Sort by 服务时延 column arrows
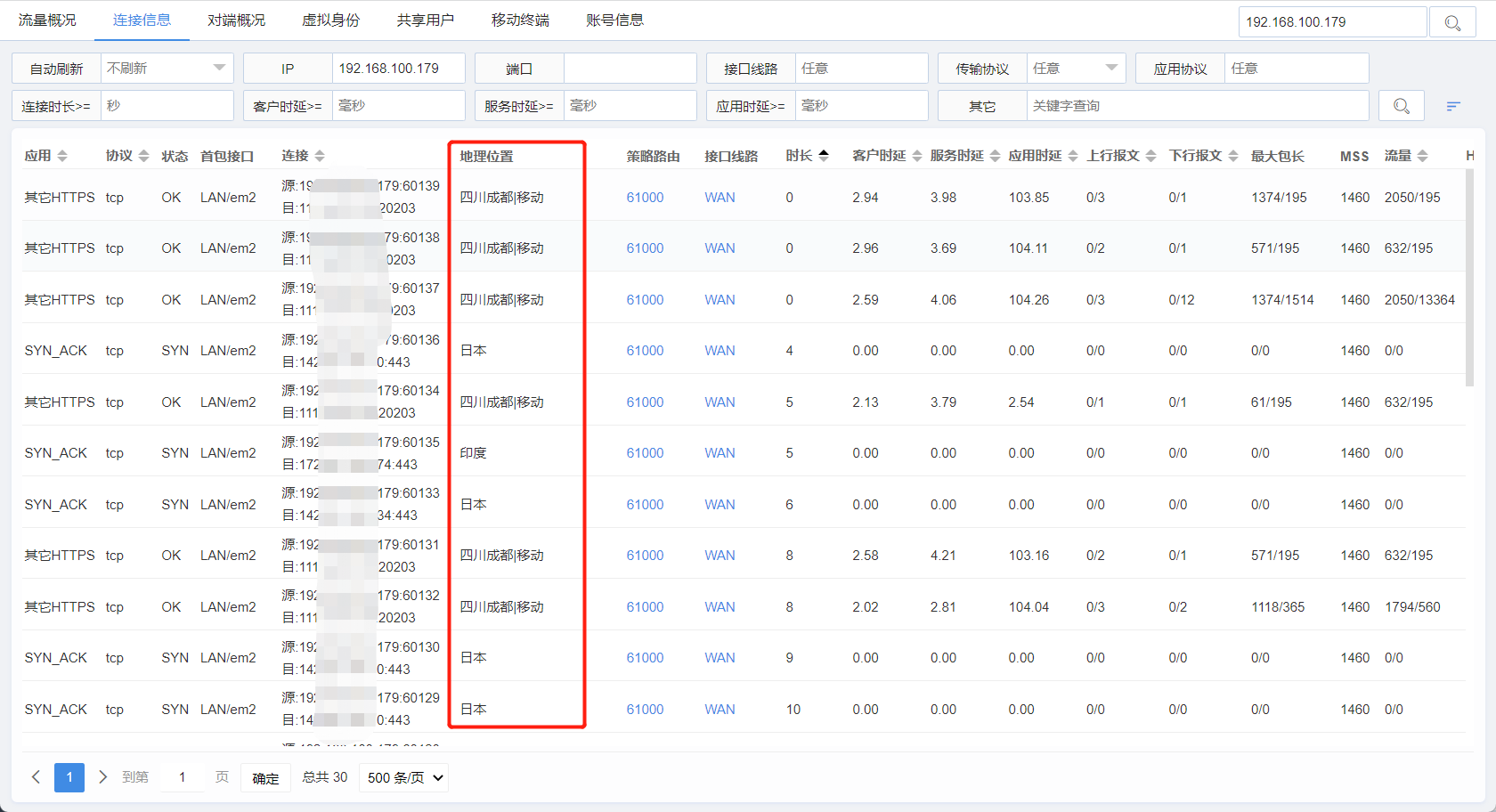 click(996, 156)
